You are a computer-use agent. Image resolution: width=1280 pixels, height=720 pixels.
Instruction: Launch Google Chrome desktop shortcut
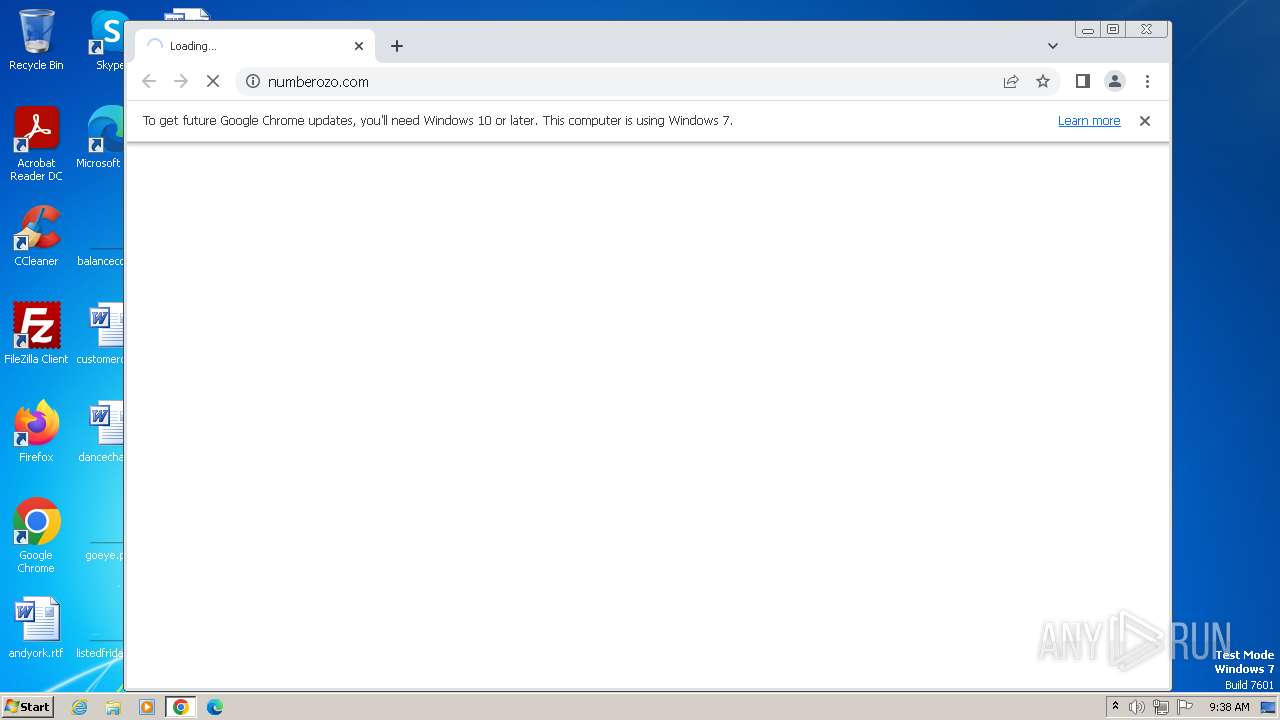point(36,535)
